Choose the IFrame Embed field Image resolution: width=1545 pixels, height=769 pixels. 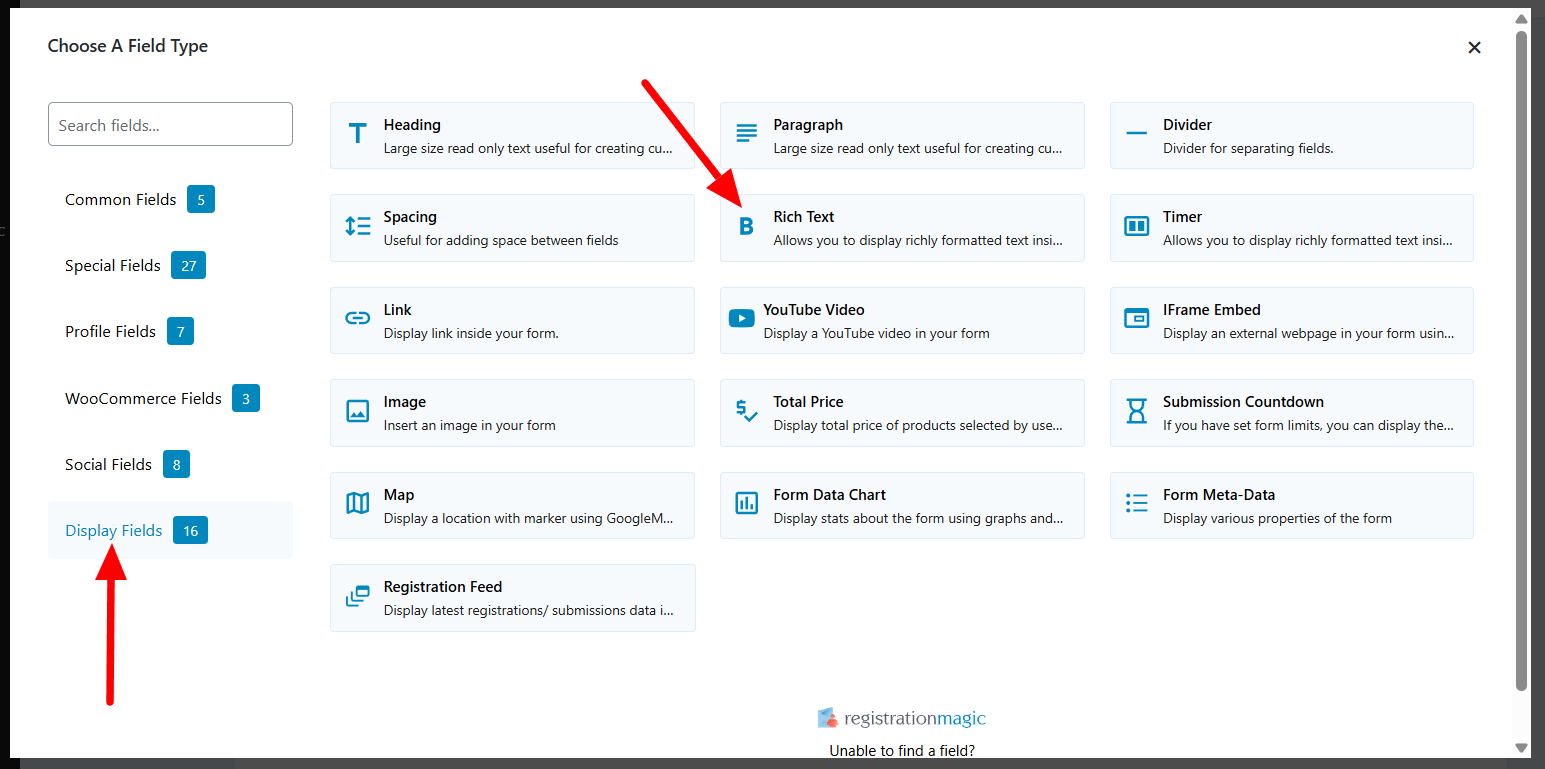(1291, 320)
